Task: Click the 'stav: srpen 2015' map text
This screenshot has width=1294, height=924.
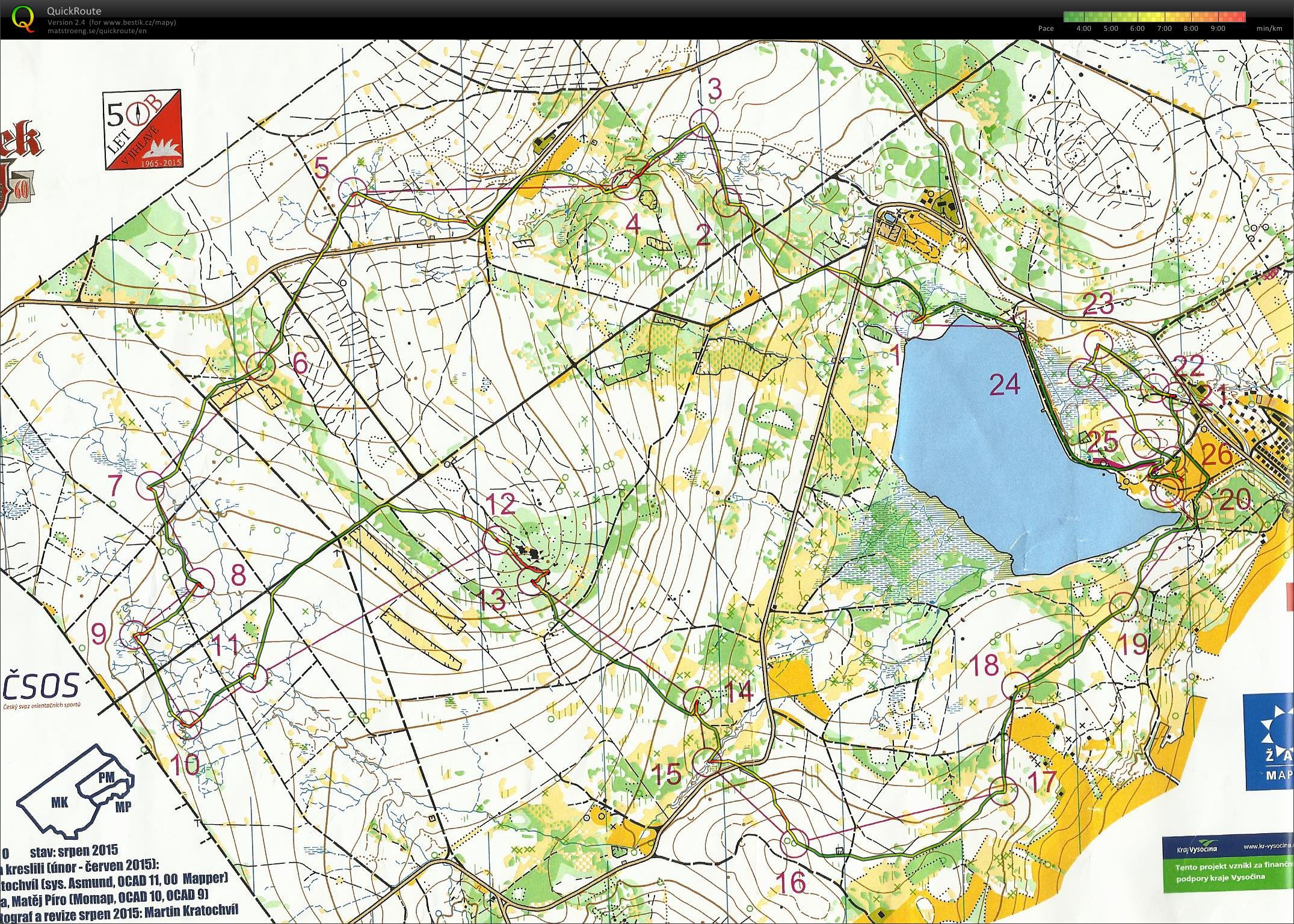Action: pyautogui.click(x=74, y=851)
